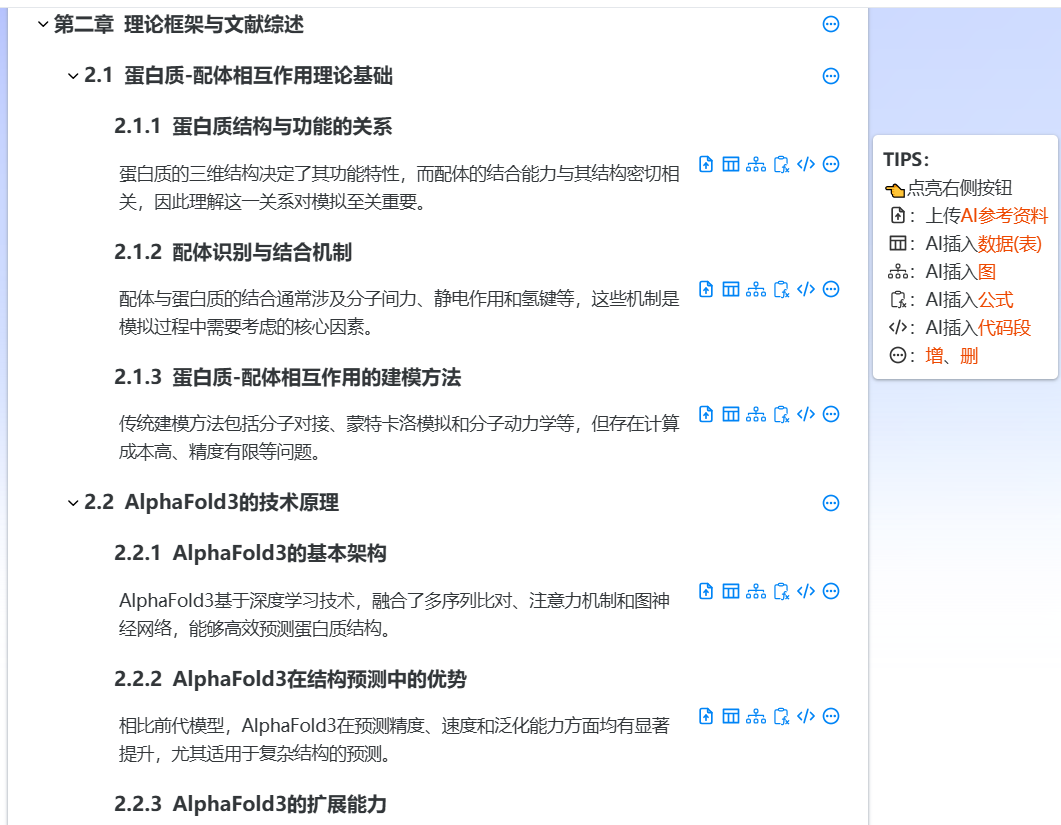Open more options for section 2.1 heading
Viewport: 1061px width, 825px height.
pyautogui.click(x=831, y=76)
